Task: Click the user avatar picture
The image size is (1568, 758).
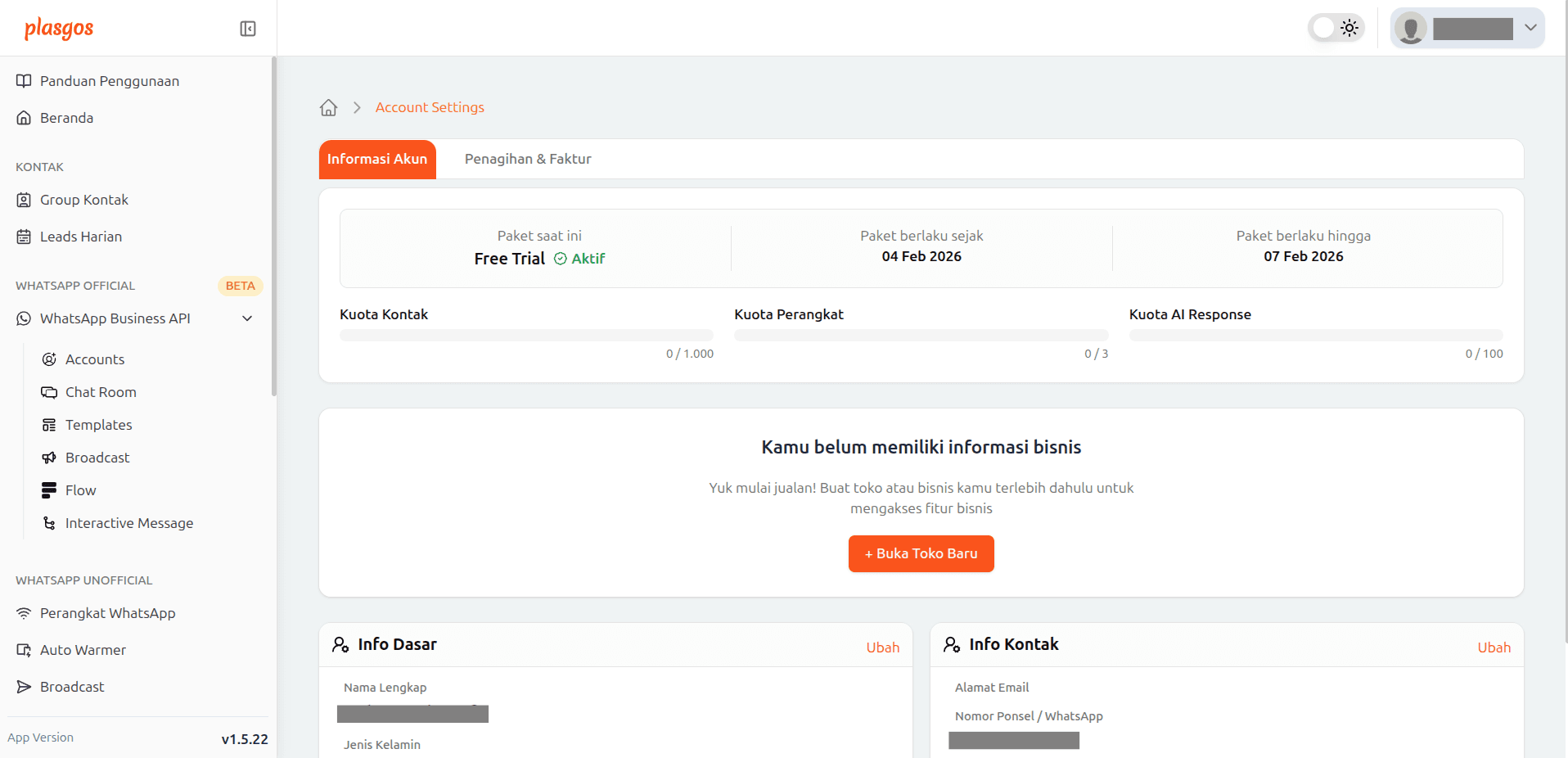Action: coord(1410,29)
